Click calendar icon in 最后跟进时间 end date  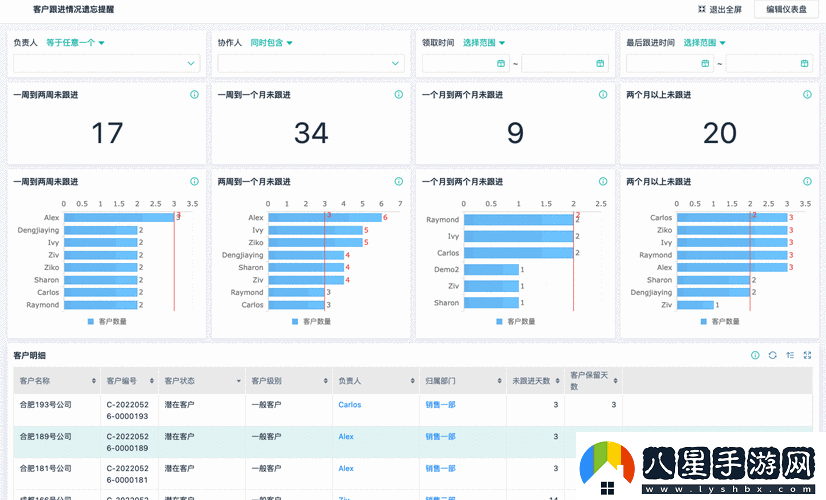(804, 63)
